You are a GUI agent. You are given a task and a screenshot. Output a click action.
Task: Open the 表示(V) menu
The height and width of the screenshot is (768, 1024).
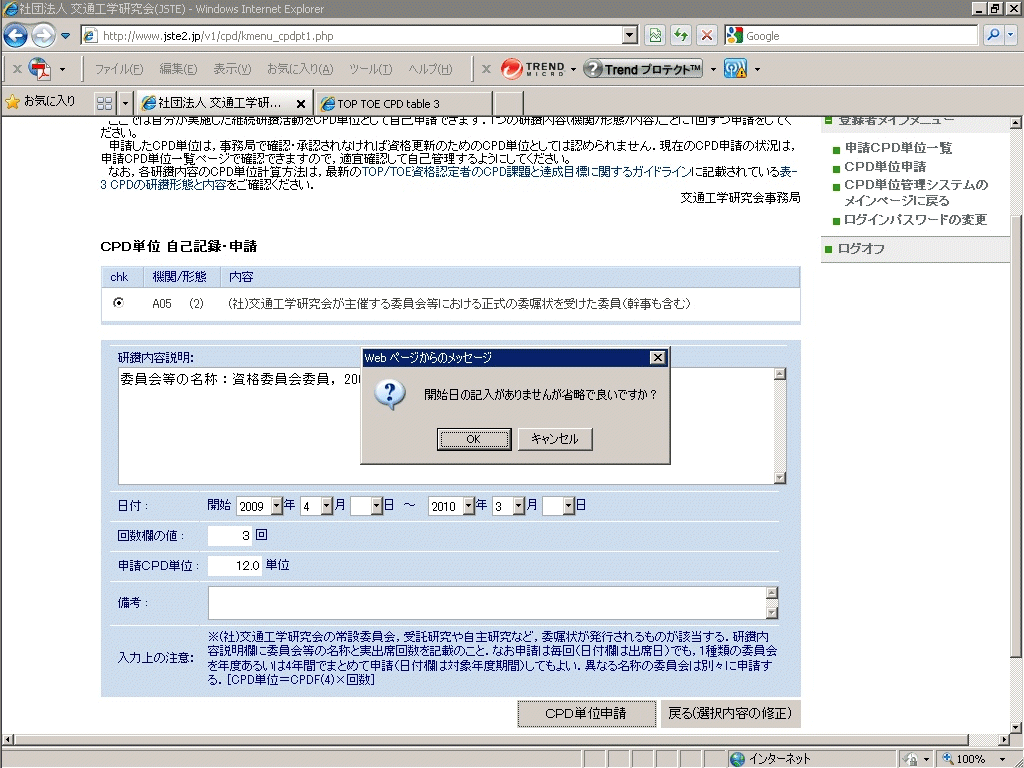click(232, 69)
